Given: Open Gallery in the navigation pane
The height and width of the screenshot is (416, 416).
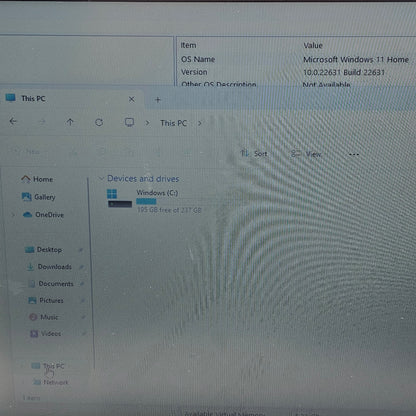Looking at the screenshot, I should click(x=45, y=197).
